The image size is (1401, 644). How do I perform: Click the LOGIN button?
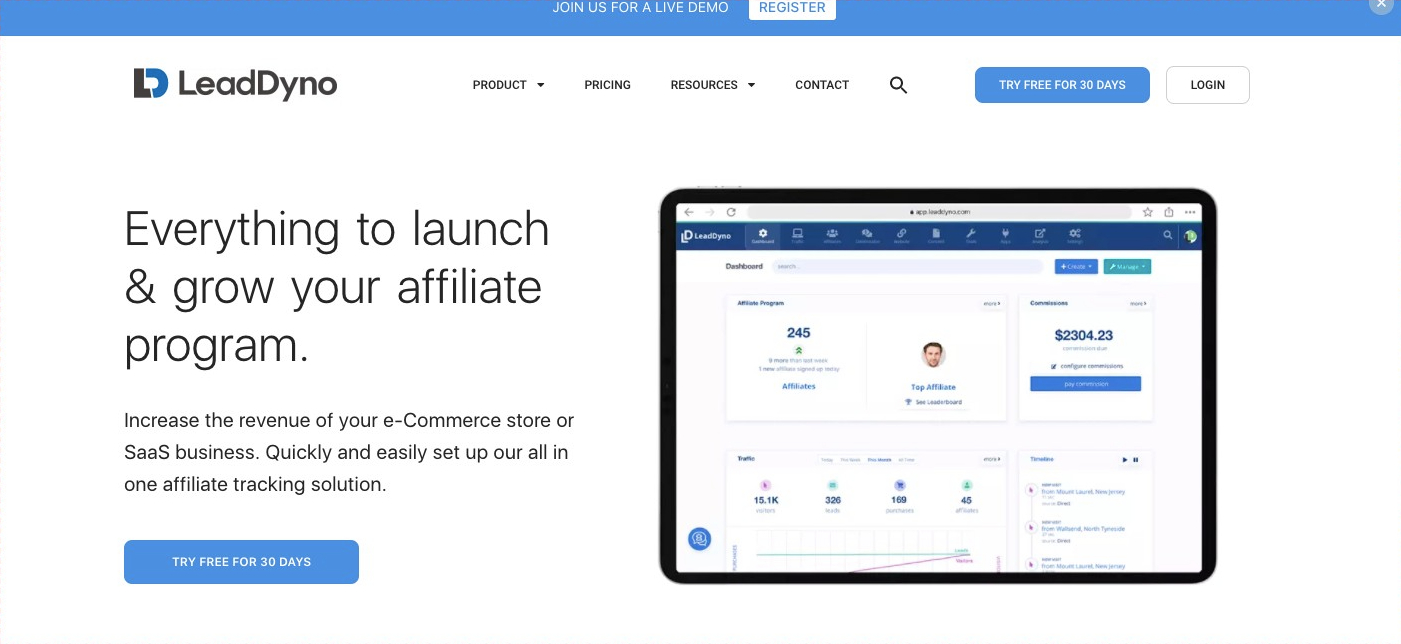(1208, 85)
